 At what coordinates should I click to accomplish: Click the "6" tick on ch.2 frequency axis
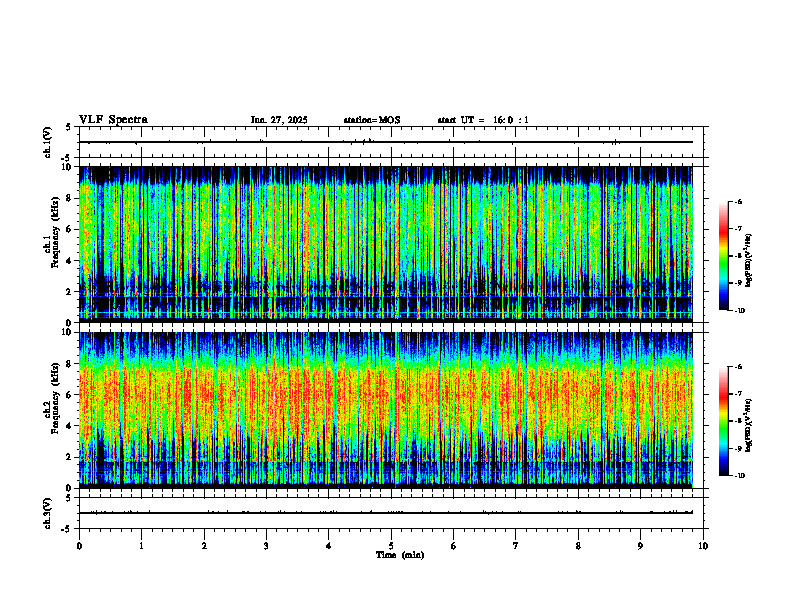coord(70,395)
